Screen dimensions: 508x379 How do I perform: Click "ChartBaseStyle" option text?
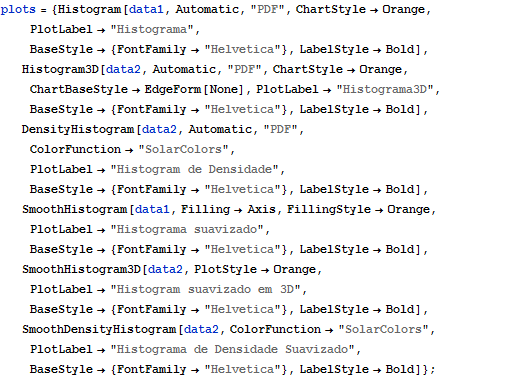79,89
